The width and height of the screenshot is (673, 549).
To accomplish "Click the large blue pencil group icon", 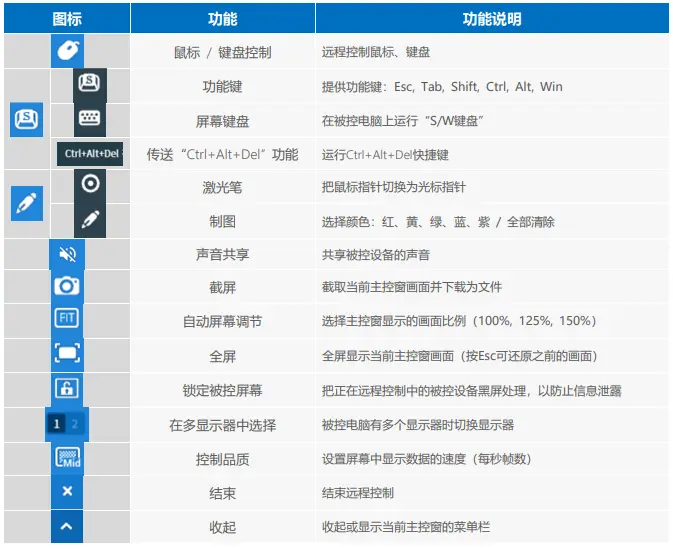I will [x=27, y=203].
